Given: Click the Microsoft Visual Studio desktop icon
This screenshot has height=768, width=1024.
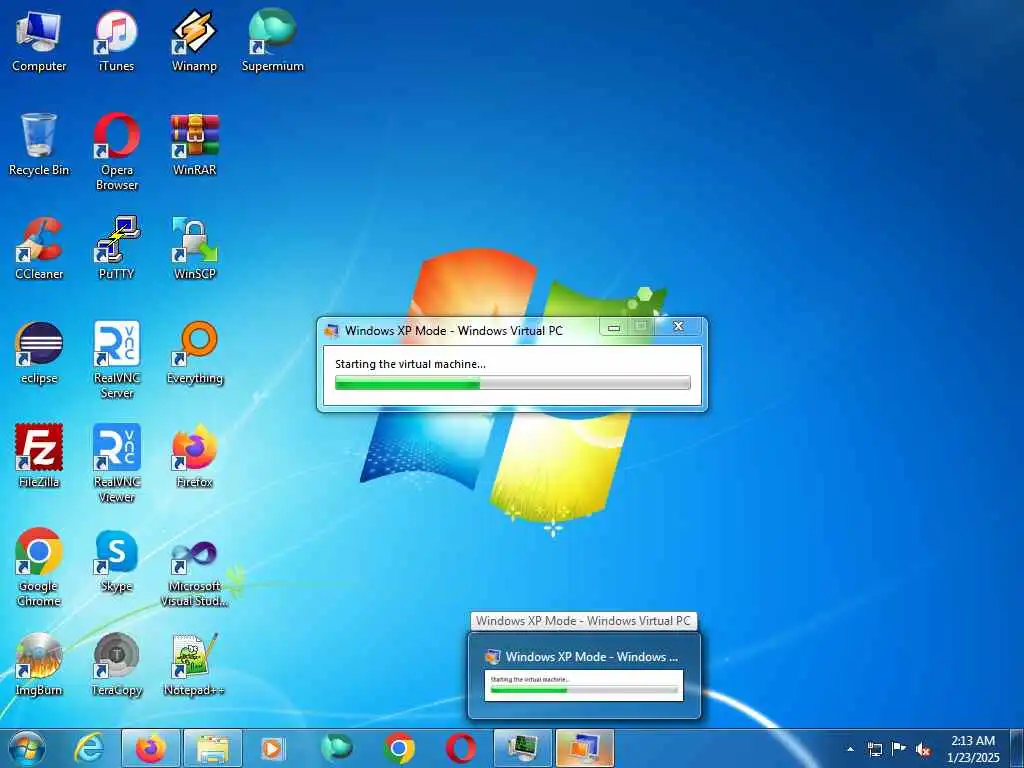Looking at the screenshot, I should tap(194, 573).
